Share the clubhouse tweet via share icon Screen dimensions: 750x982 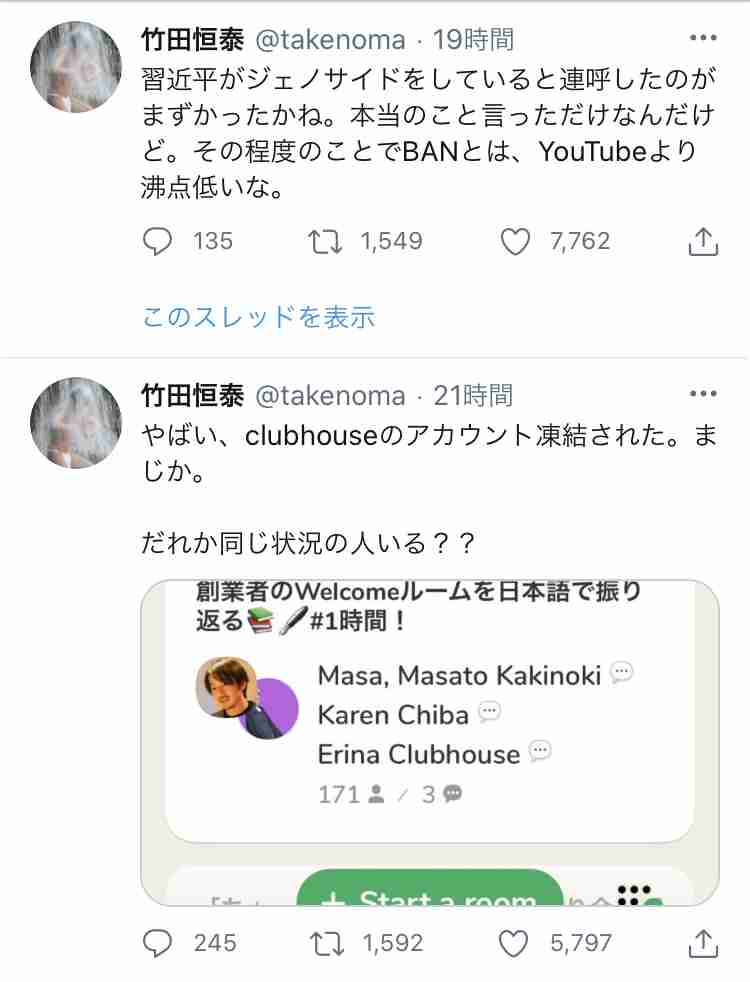[x=702, y=942]
